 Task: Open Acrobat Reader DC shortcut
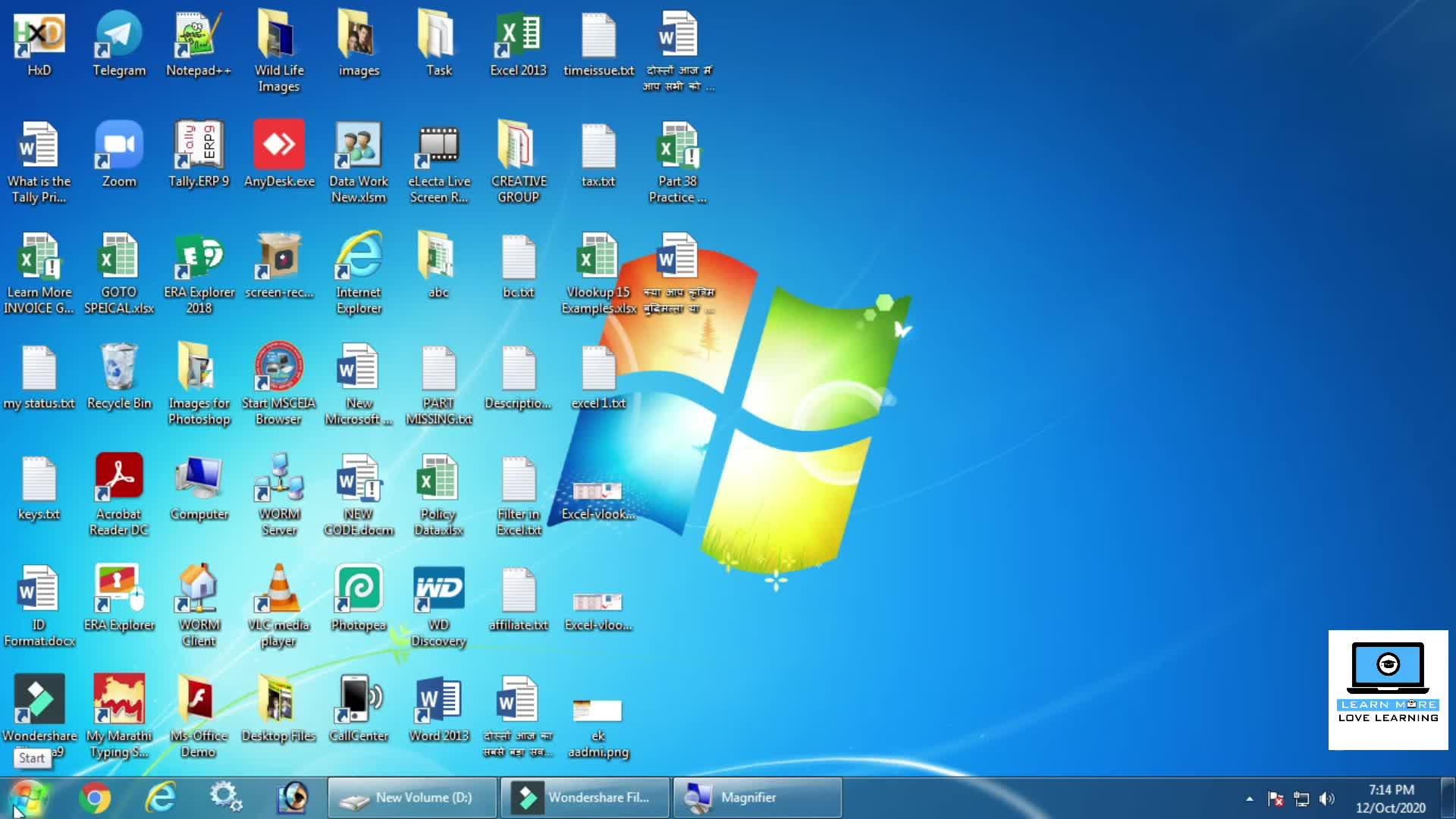click(x=119, y=496)
